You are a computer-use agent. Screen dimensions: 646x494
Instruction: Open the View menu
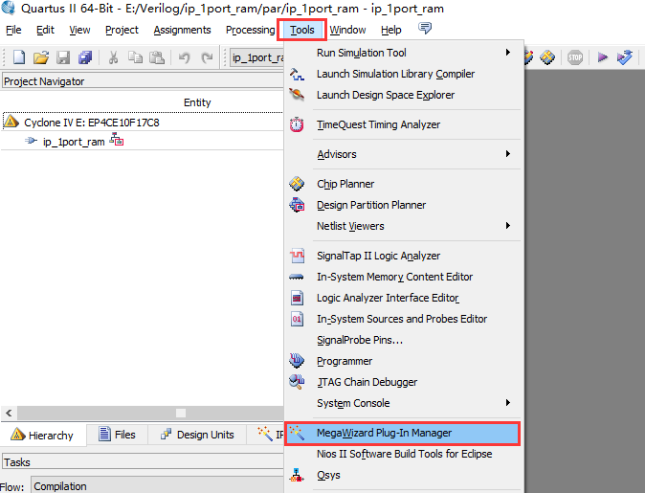(x=80, y=30)
